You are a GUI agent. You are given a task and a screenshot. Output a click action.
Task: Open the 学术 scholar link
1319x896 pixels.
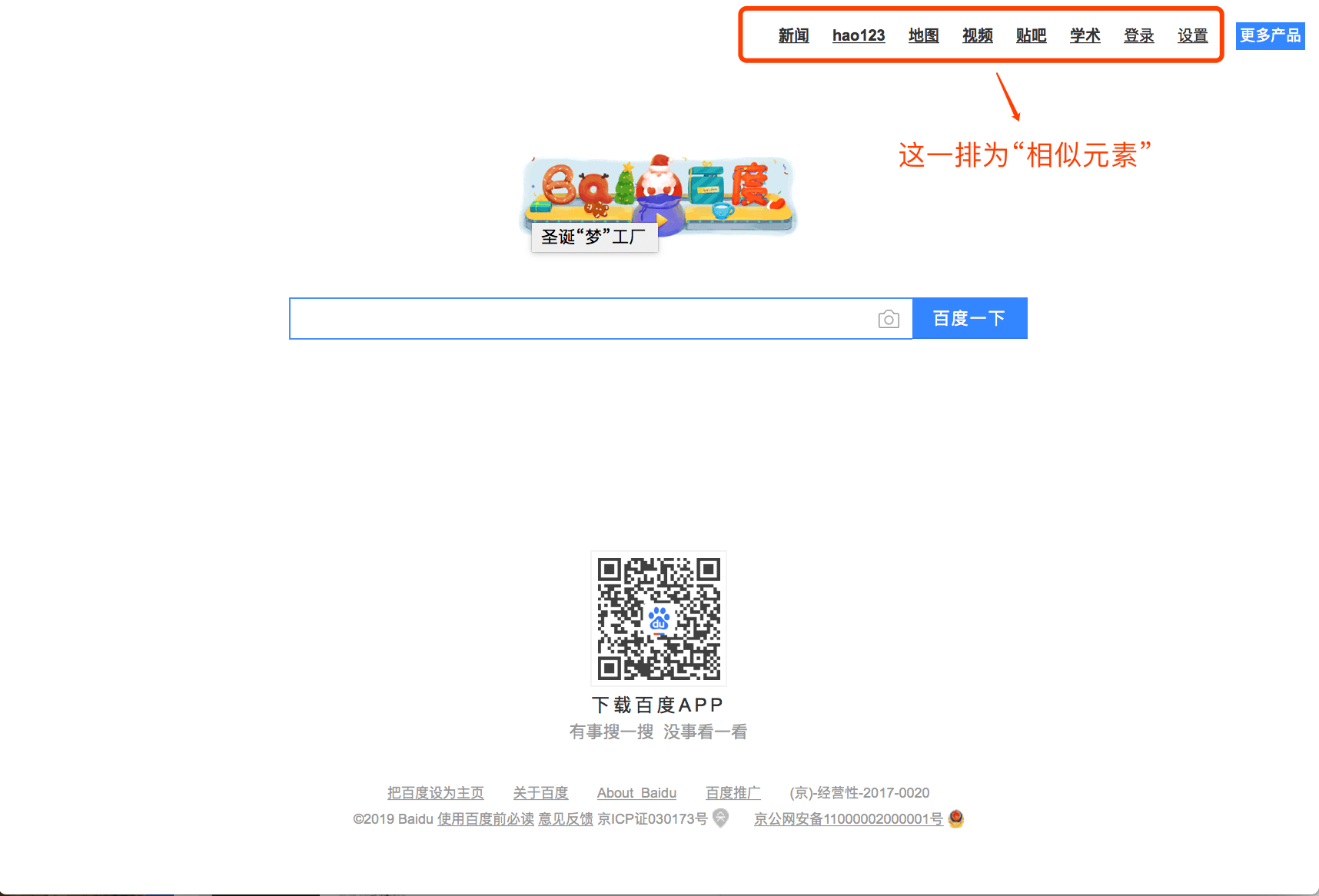(x=1085, y=35)
